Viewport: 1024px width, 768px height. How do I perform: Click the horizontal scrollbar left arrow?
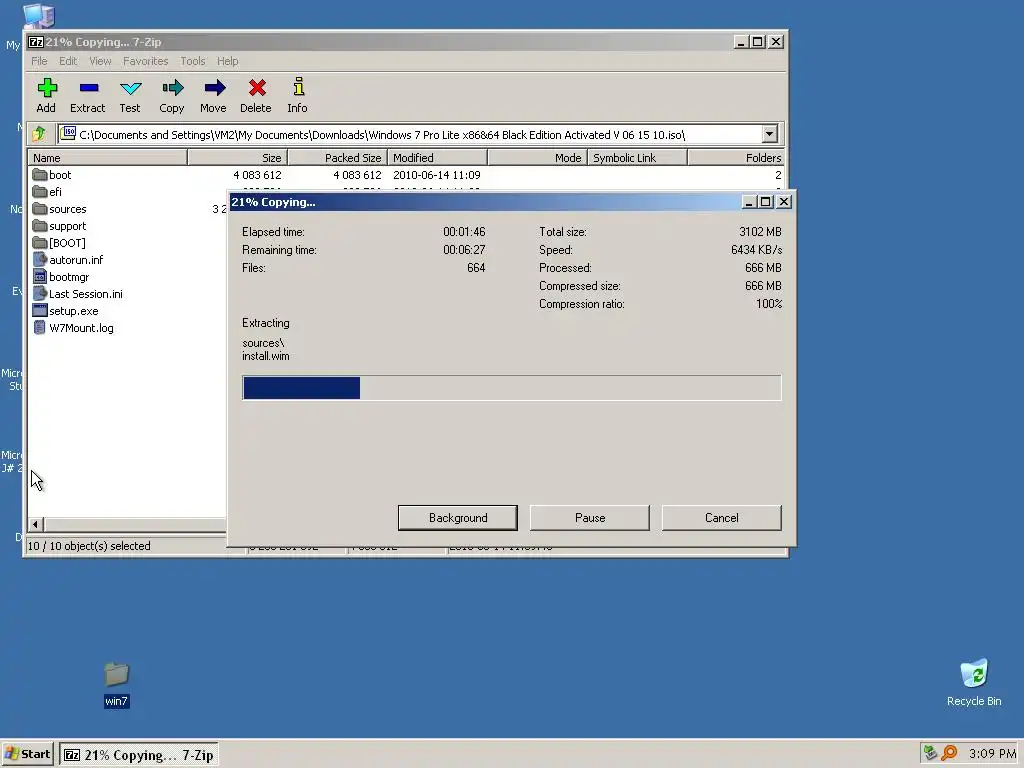36,524
